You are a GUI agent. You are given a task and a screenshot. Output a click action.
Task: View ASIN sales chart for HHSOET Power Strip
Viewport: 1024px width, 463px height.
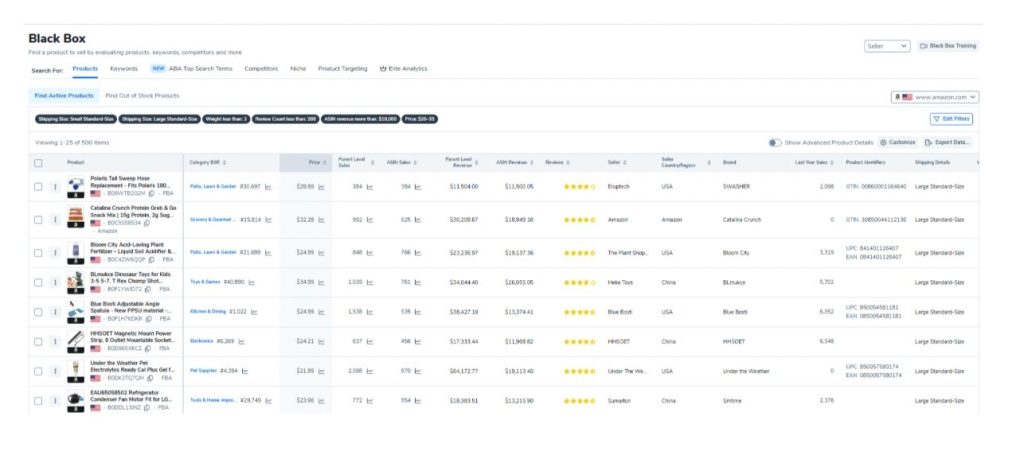(x=418, y=342)
